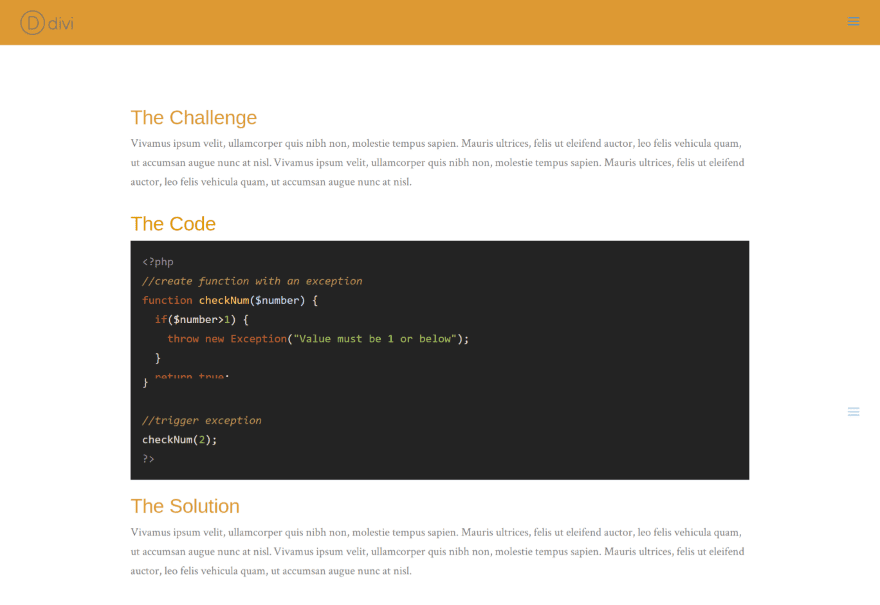The image size is (880, 605).
Task: Click the "//trigger exception" comment line
Action: [201, 420]
